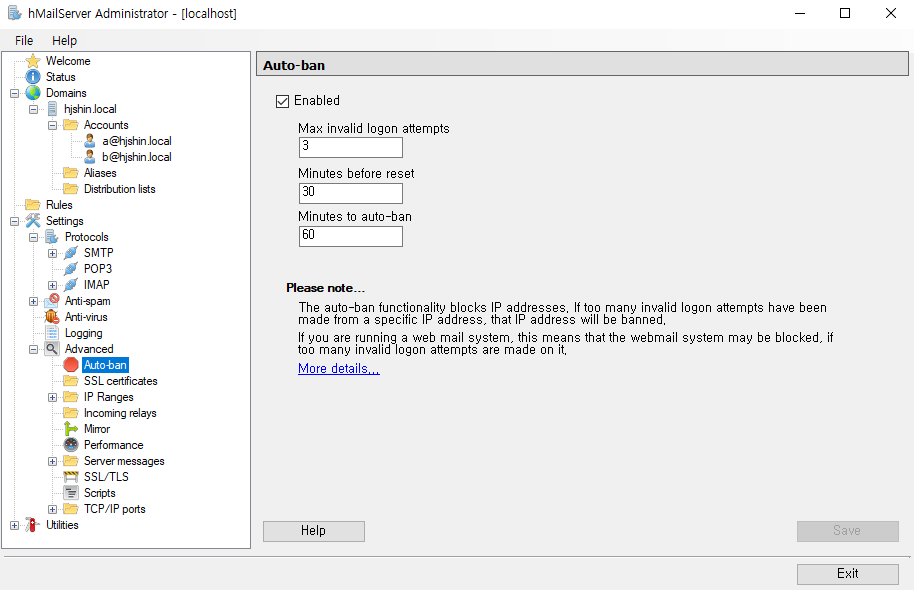Screen dimensions: 914x590
Task: Click the Mirror arrow icon
Action: 71,429
